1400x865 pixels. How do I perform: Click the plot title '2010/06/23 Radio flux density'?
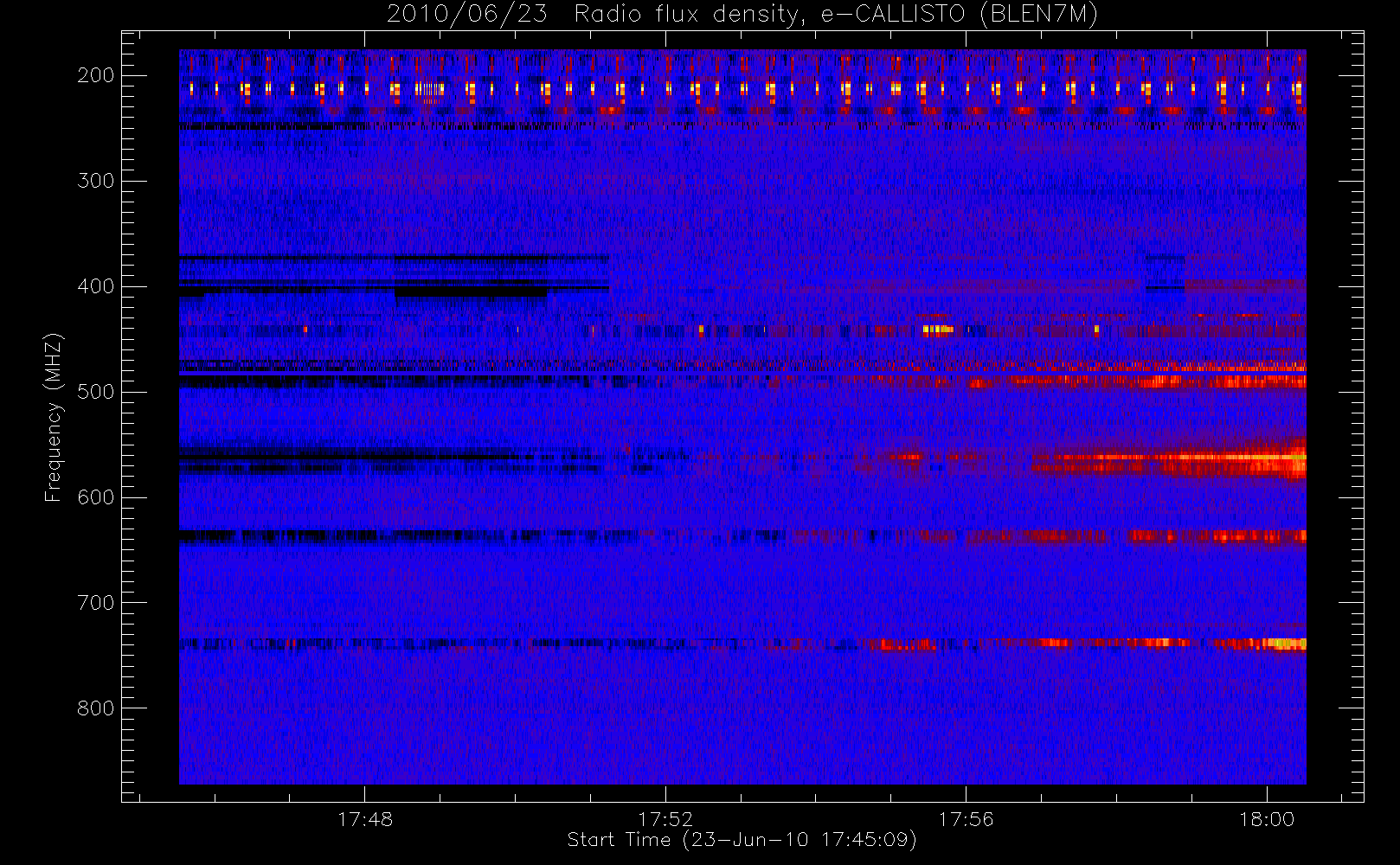[x=742, y=15]
